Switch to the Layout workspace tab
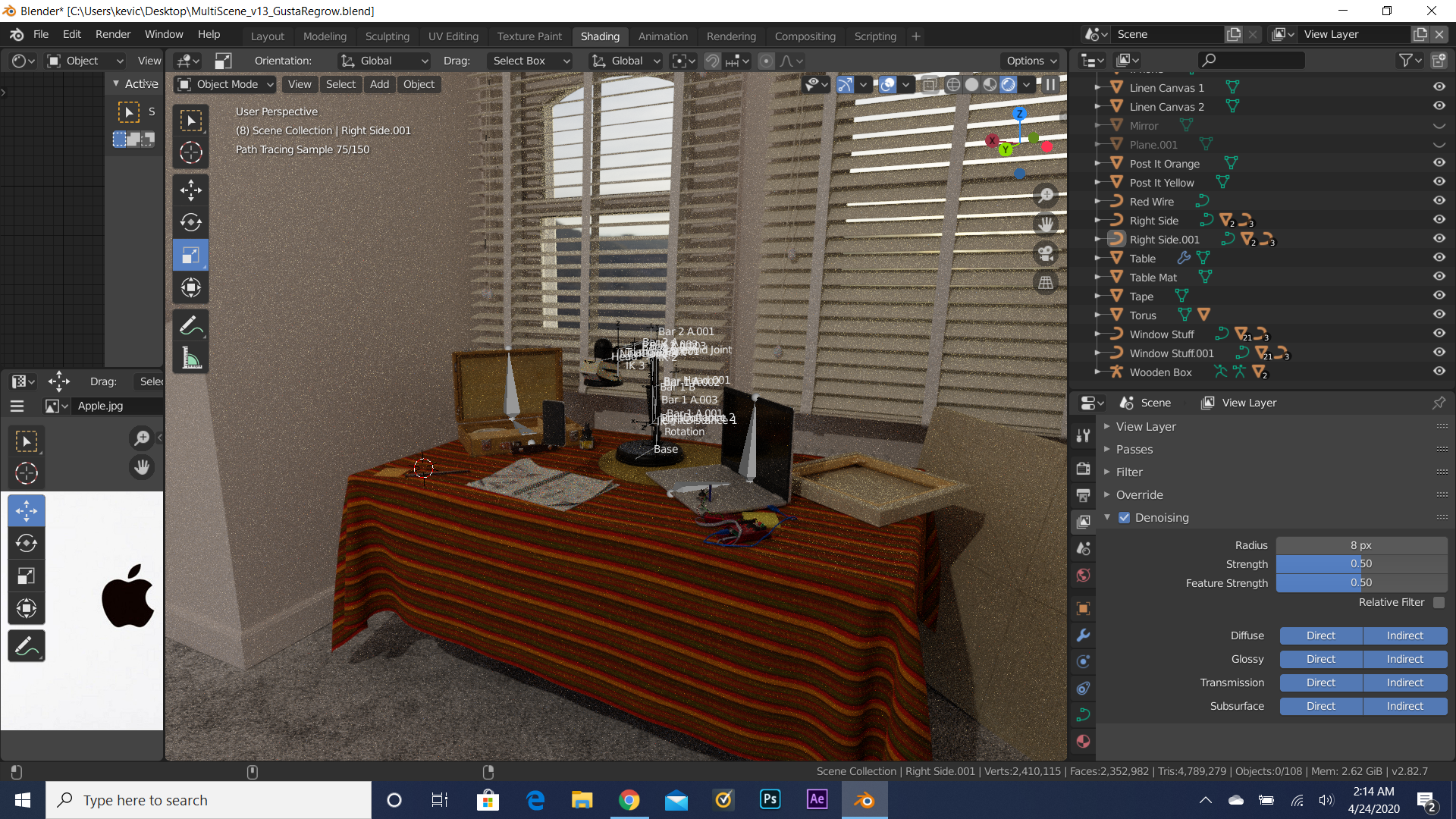The width and height of the screenshot is (1456, 819). click(268, 36)
